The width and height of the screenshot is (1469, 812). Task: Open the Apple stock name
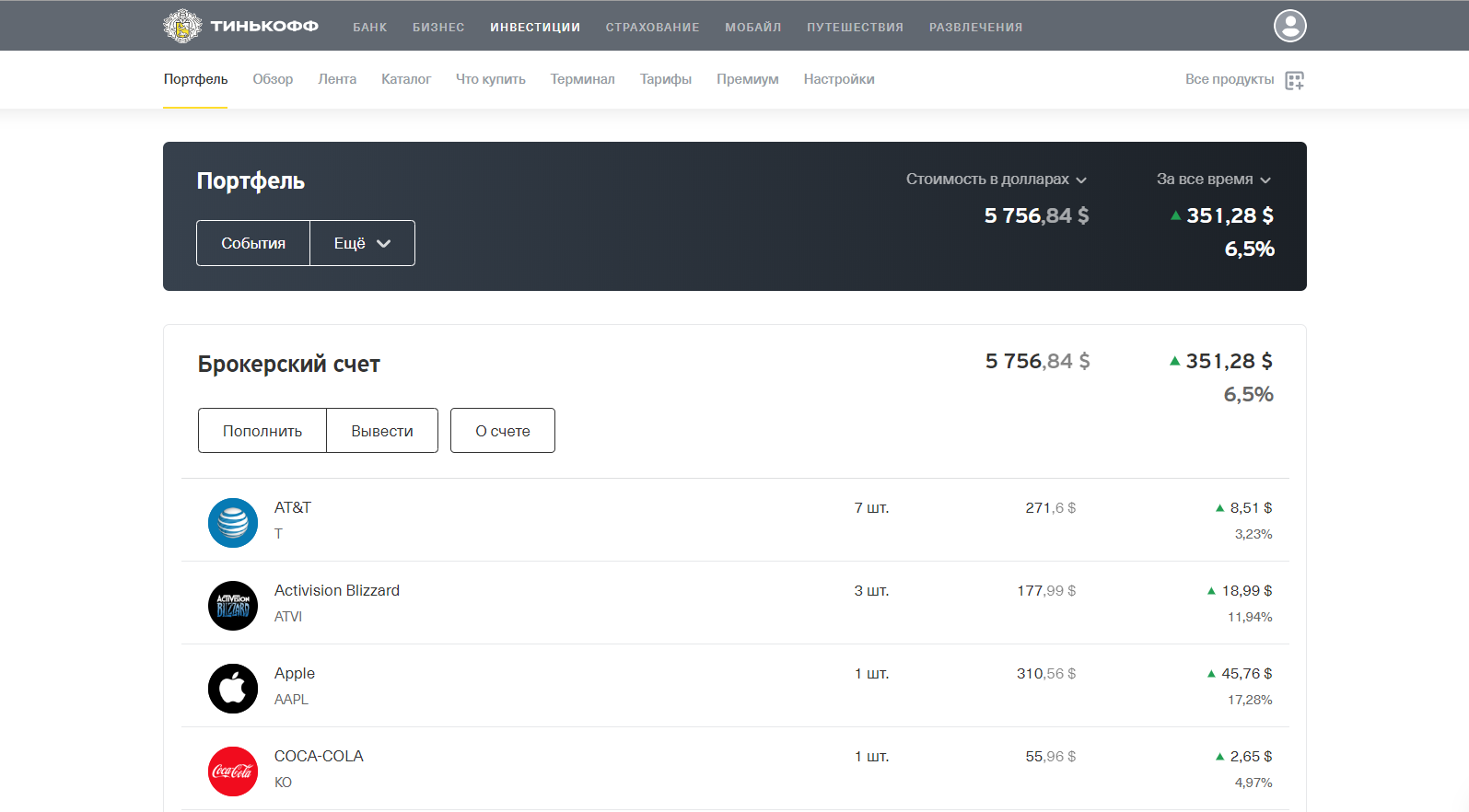(x=295, y=673)
